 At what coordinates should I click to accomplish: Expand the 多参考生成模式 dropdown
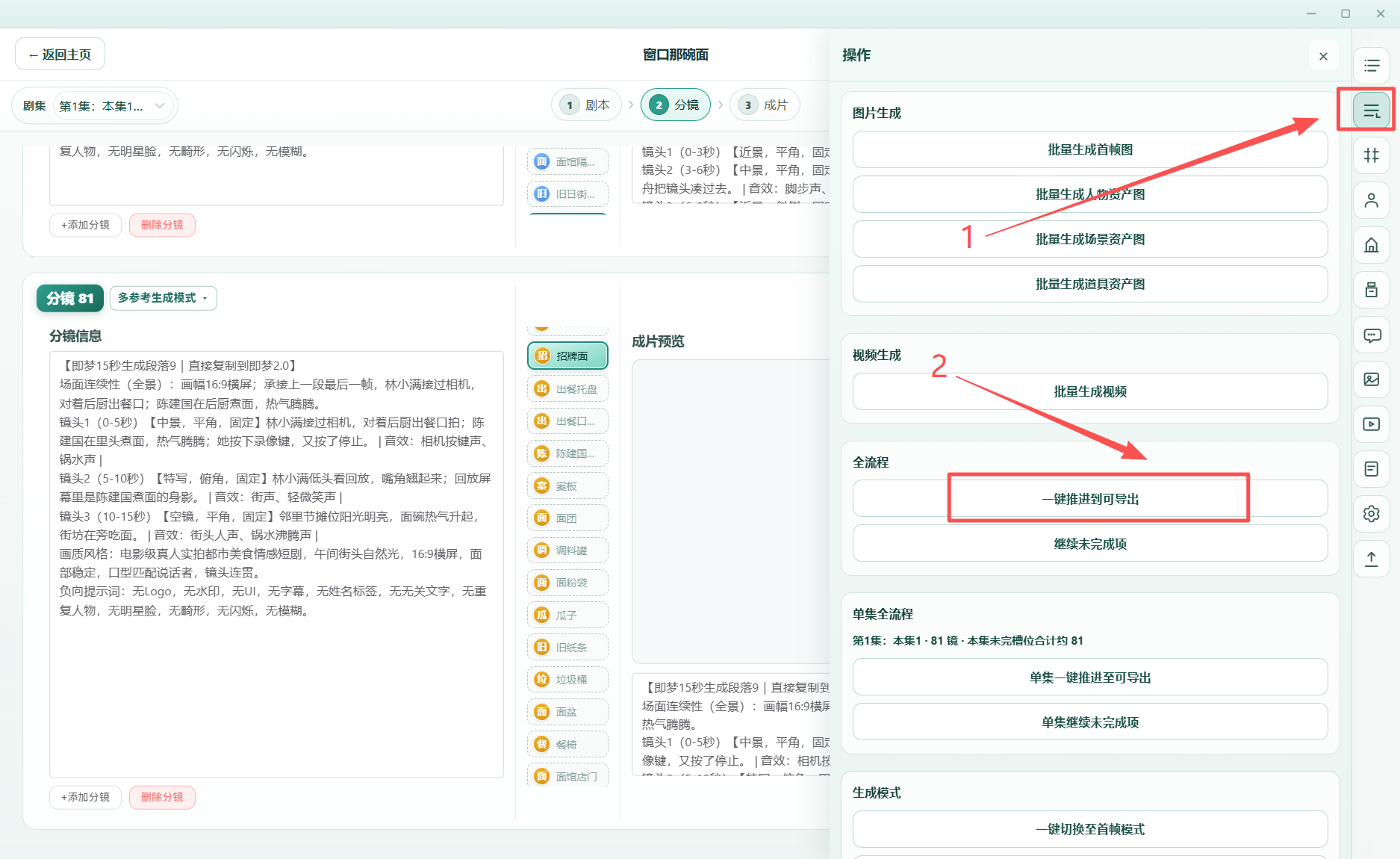pos(164,298)
